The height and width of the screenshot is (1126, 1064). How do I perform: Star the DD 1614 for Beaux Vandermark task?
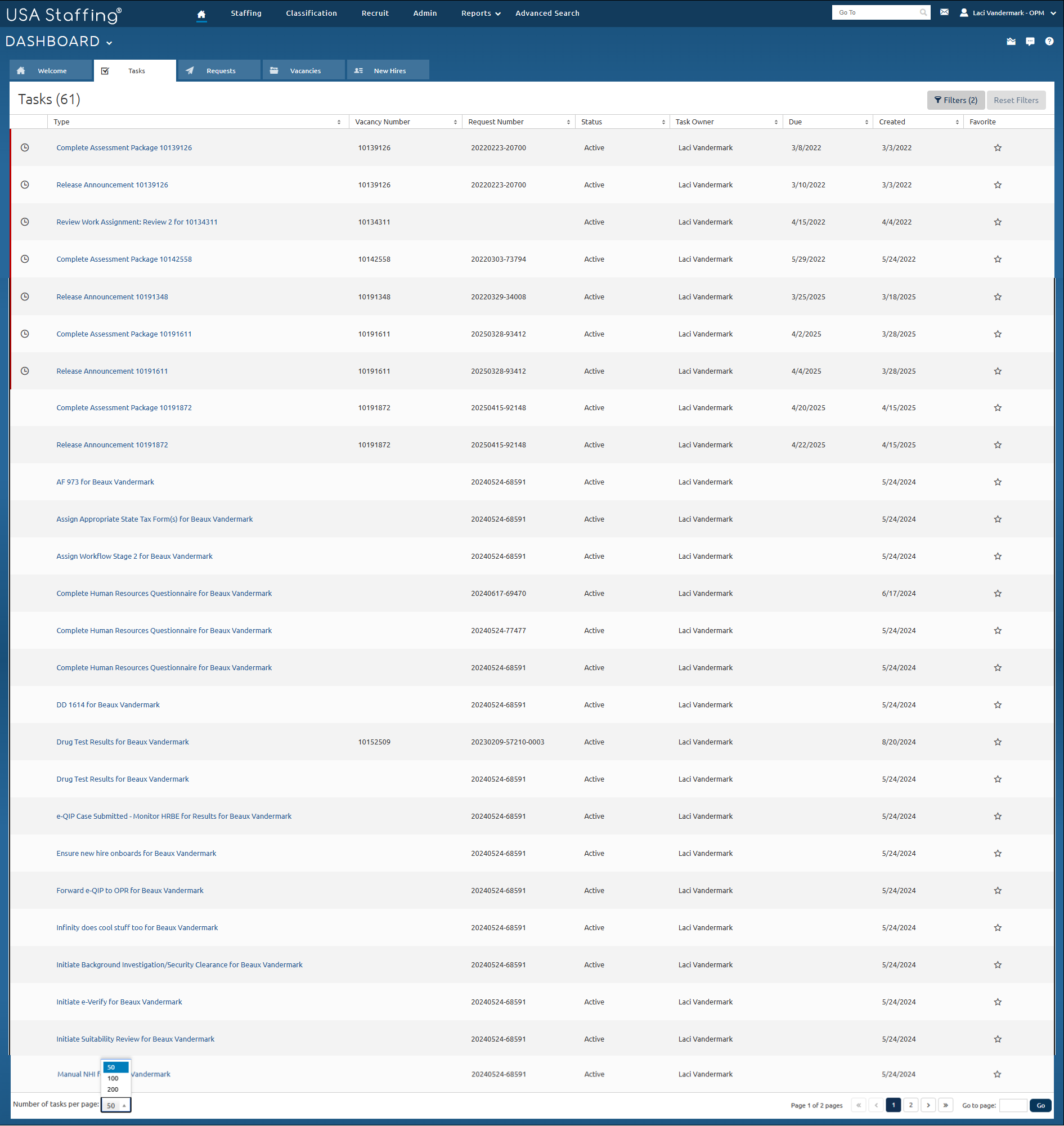(x=998, y=705)
